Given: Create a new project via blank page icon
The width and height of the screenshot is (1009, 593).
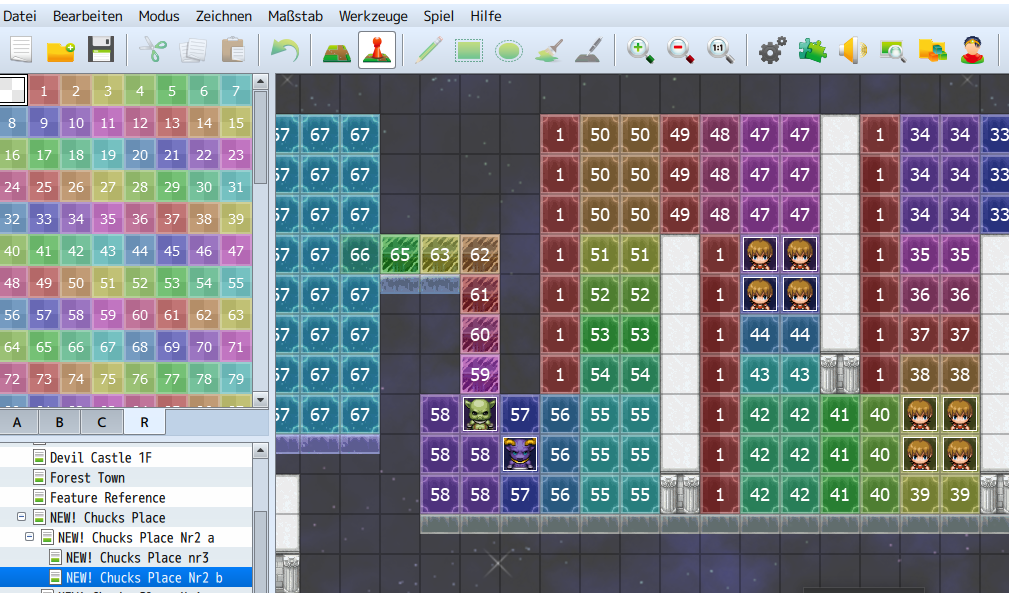Looking at the screenshot, I should coord(21,50).
